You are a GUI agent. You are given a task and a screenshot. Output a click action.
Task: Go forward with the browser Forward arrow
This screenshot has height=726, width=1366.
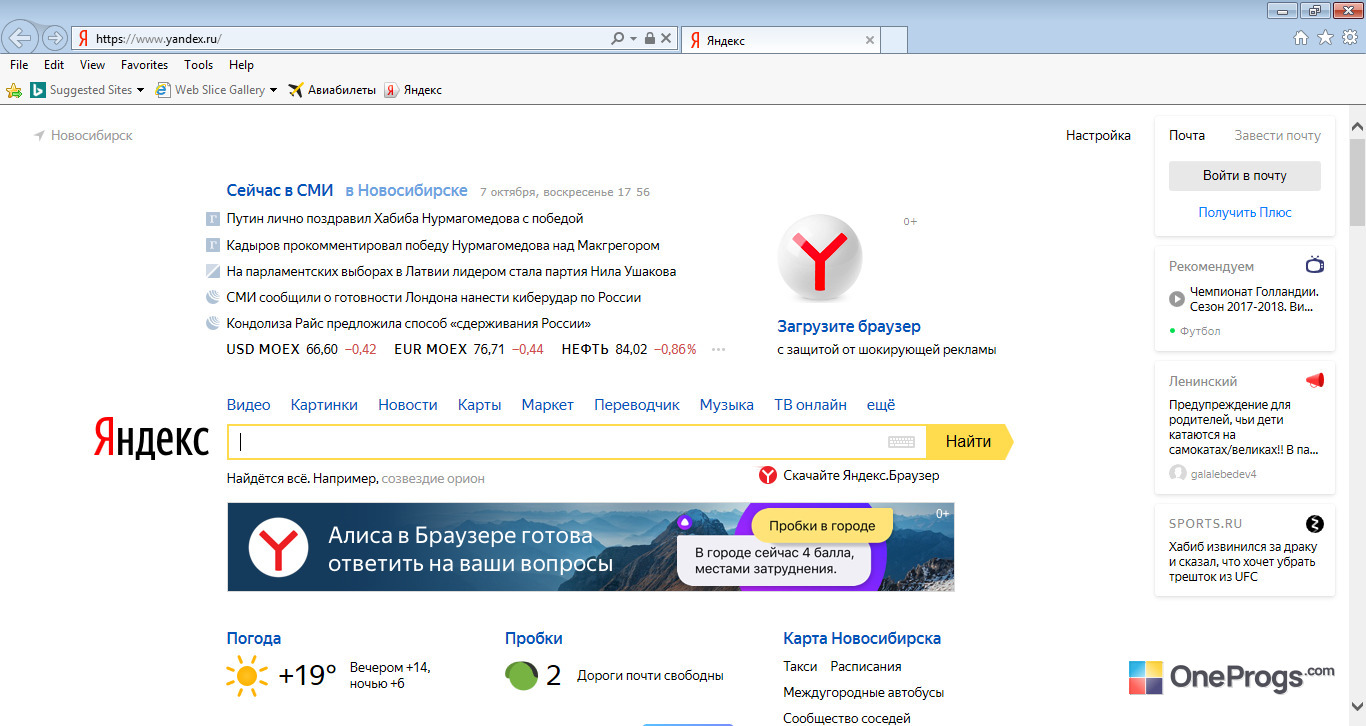click(x=54, y=38)
